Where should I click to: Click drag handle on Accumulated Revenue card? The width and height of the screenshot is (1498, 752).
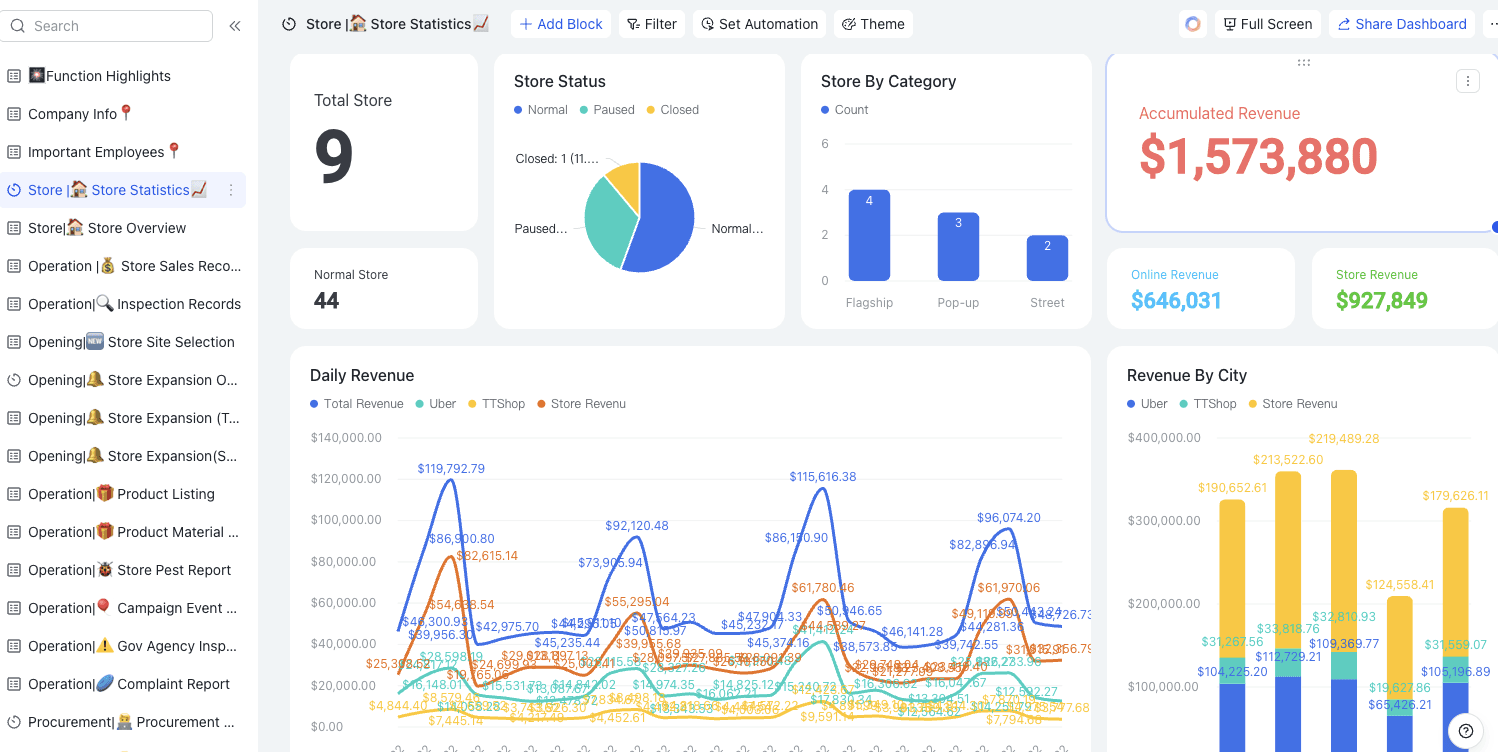point(1303,62)
